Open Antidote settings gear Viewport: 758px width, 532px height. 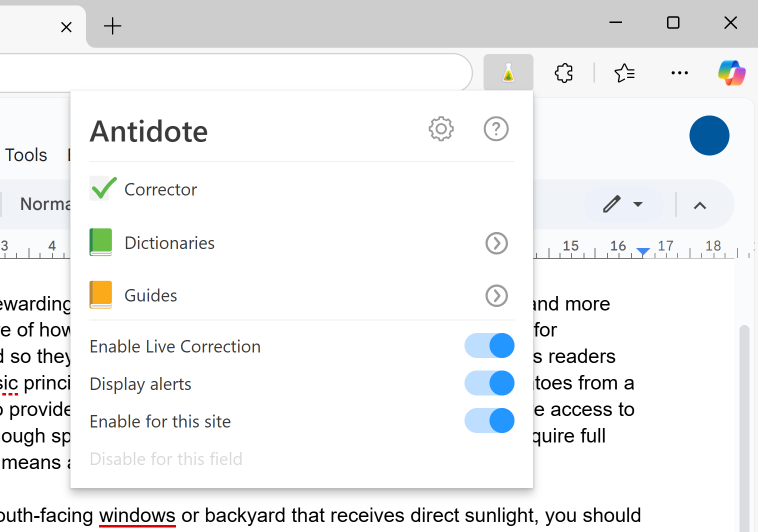[x=441, y=129]
